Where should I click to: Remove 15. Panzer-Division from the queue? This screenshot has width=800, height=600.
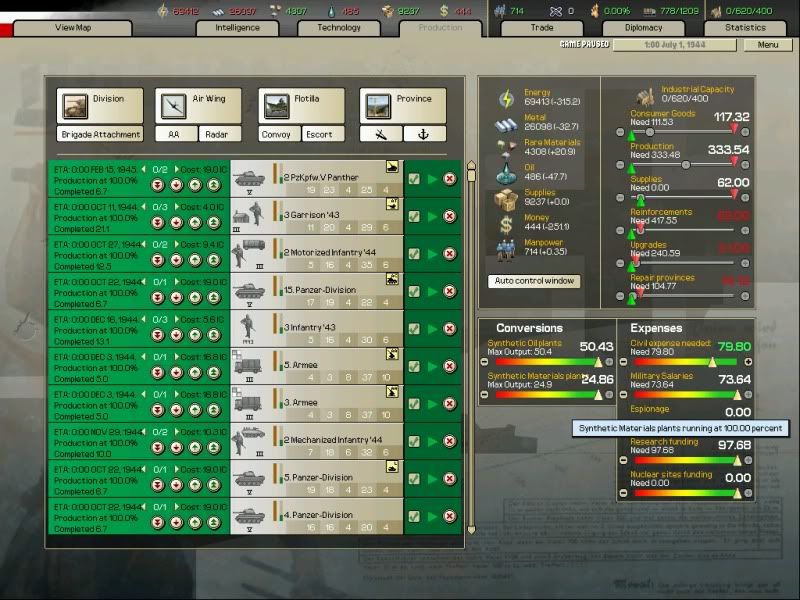pyautogui.click(x=450, y=291)
